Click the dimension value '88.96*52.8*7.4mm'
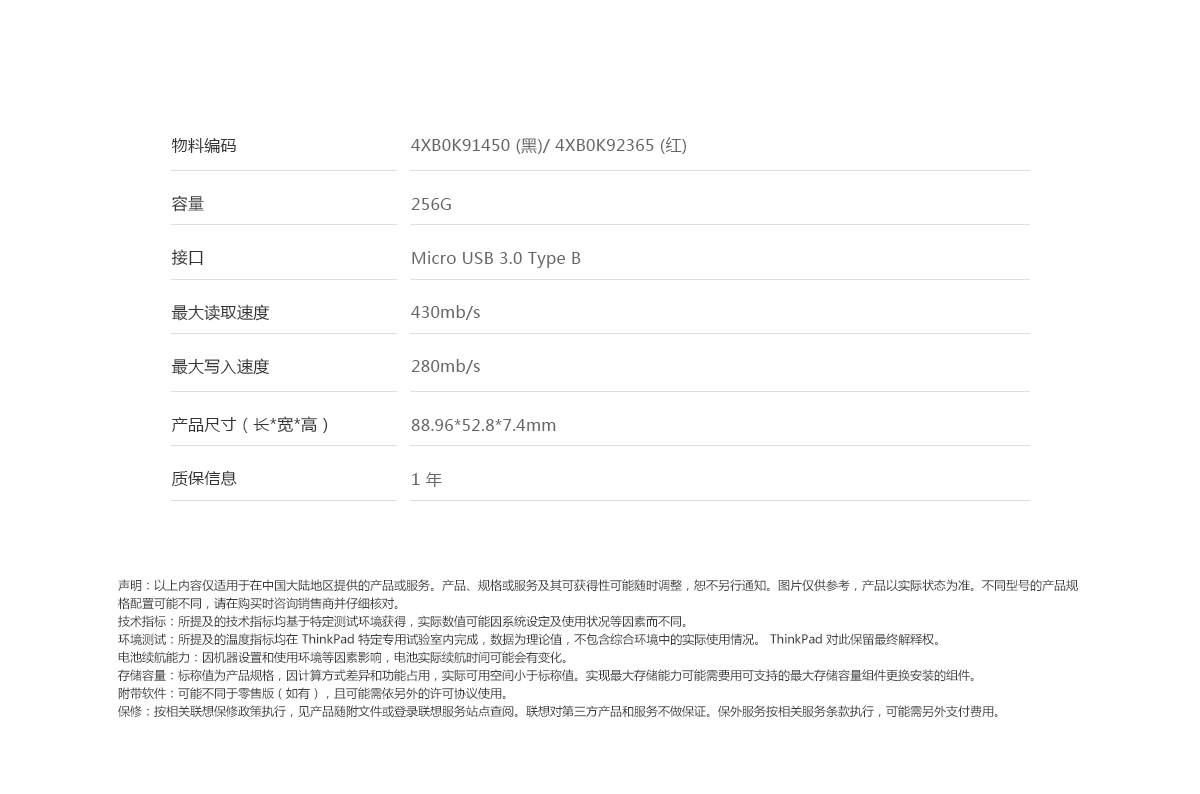1200x794 pixels. 484,425
